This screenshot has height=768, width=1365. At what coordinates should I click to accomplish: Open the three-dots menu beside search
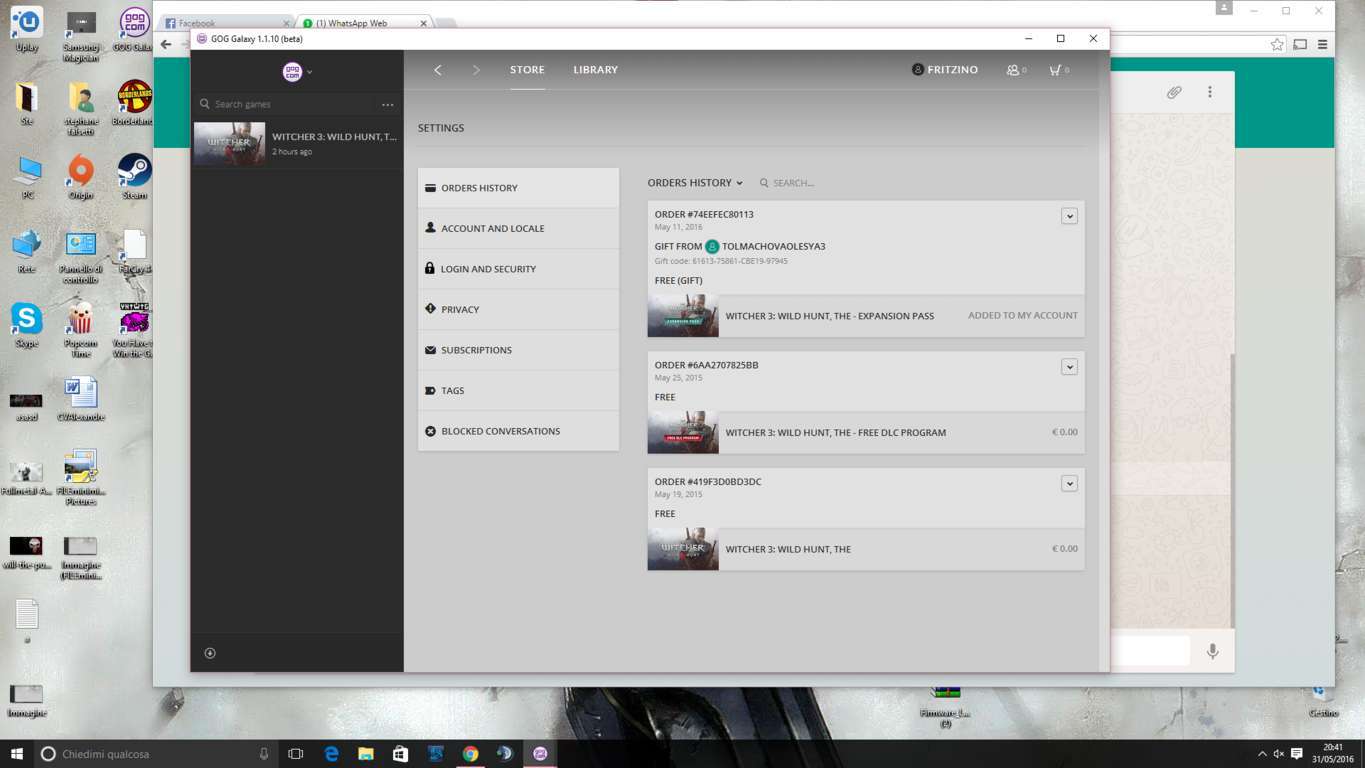click(x=388, y=104)
